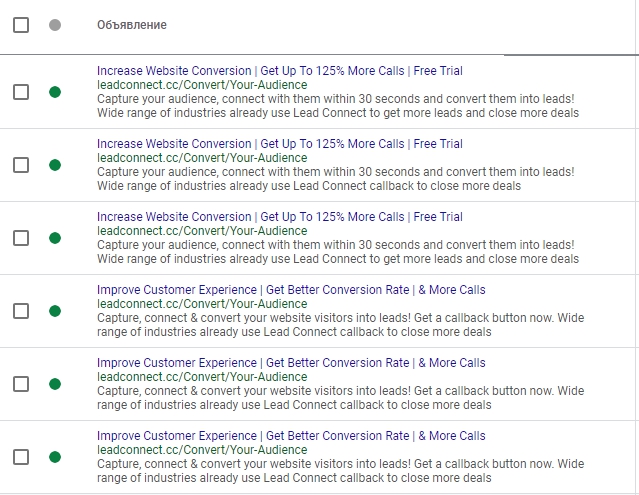The width and height of the screenshot is (639, 495).
Task: Click the 'Capture your audience' description in the first ad
Action: click(x=338, y=106)
